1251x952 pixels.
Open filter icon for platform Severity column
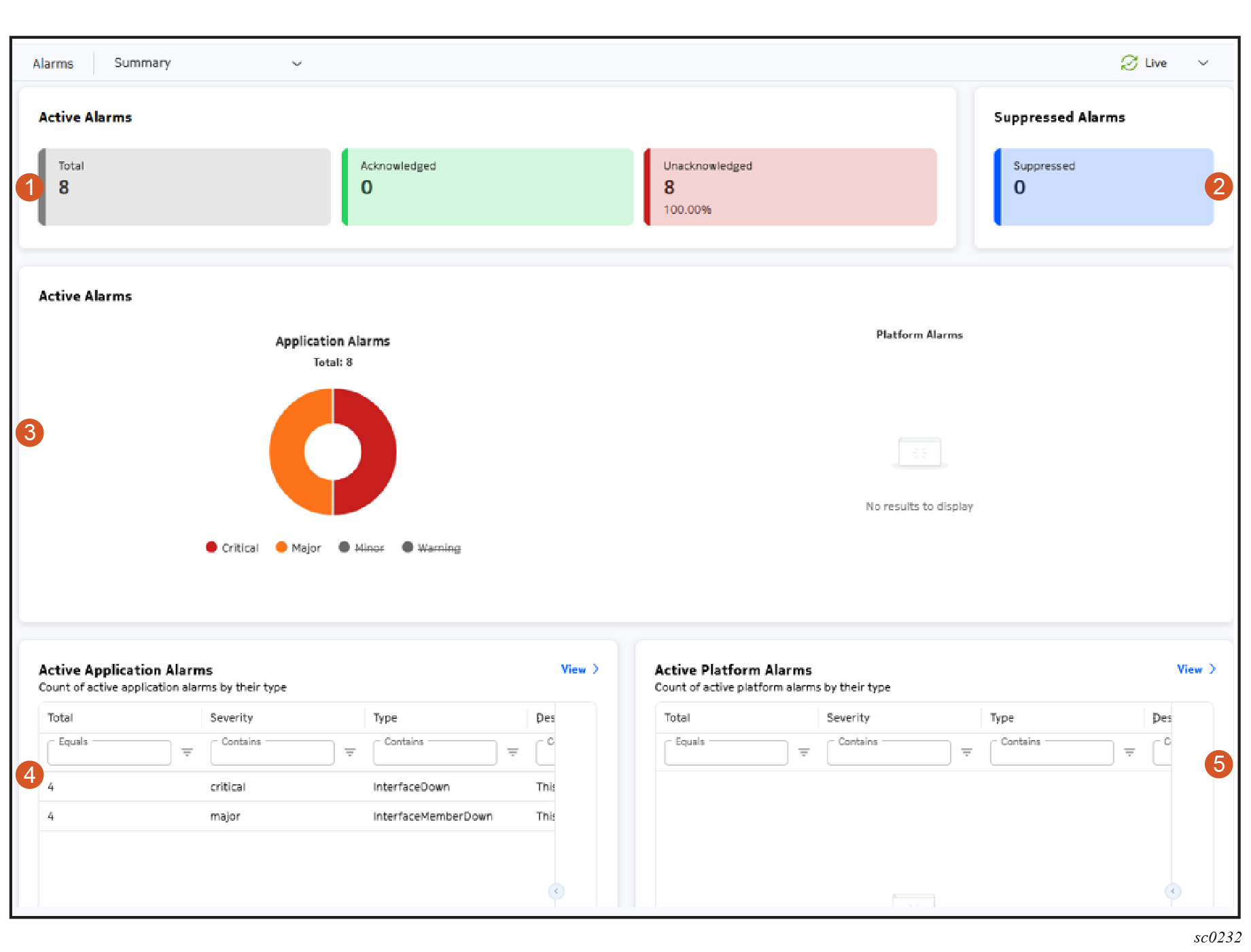coord(966,752)
